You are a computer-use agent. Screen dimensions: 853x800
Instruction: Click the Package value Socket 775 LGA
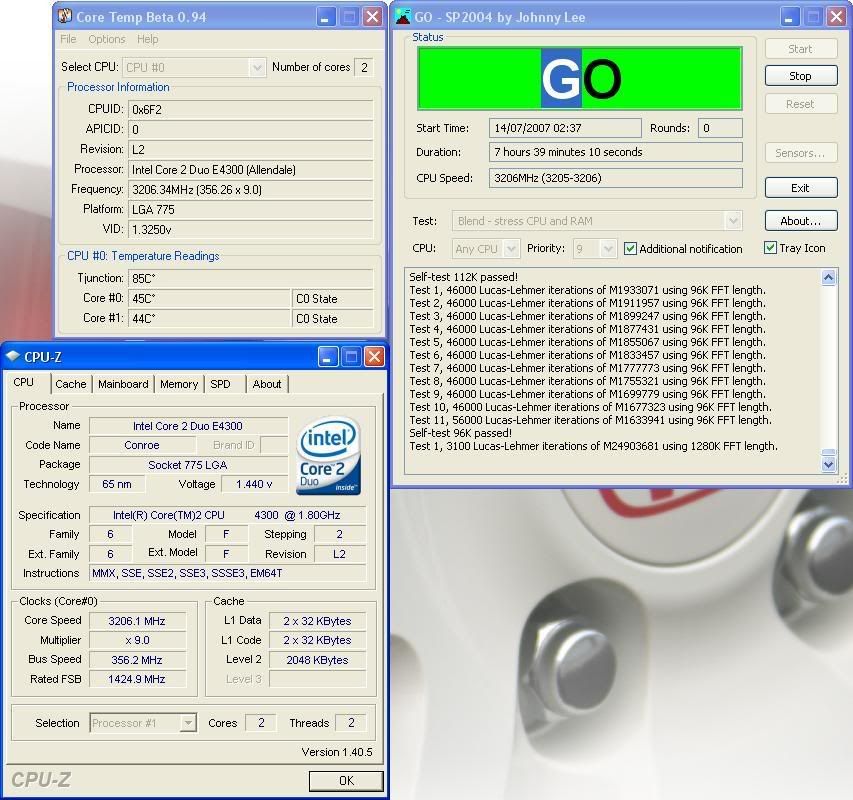coord(188,465)
